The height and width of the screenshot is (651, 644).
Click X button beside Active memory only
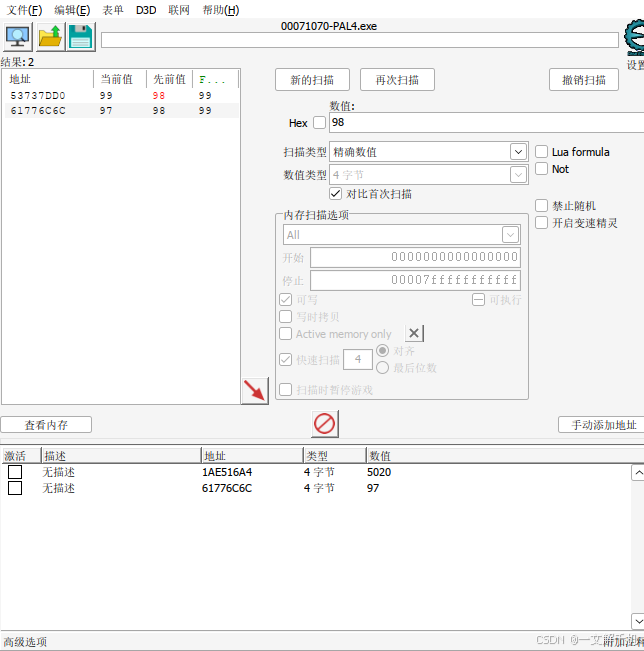pos(414,333)
